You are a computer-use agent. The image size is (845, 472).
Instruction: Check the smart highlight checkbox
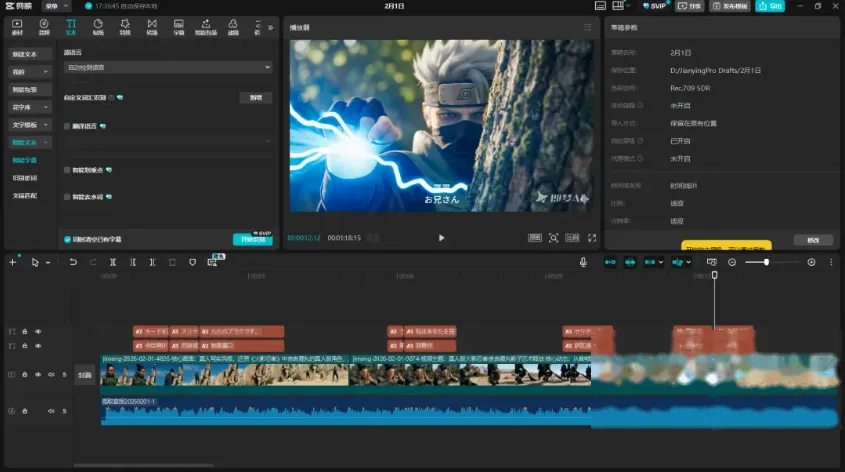67,170
